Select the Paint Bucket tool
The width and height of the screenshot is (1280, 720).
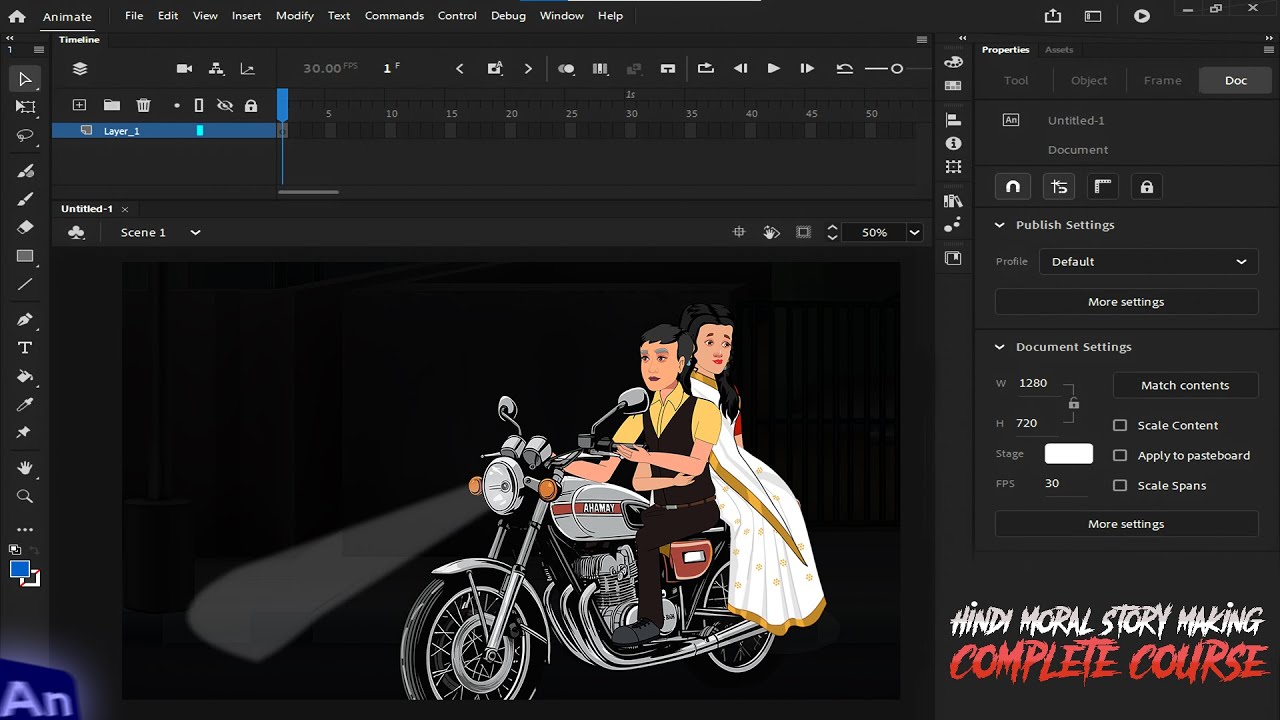25,377
